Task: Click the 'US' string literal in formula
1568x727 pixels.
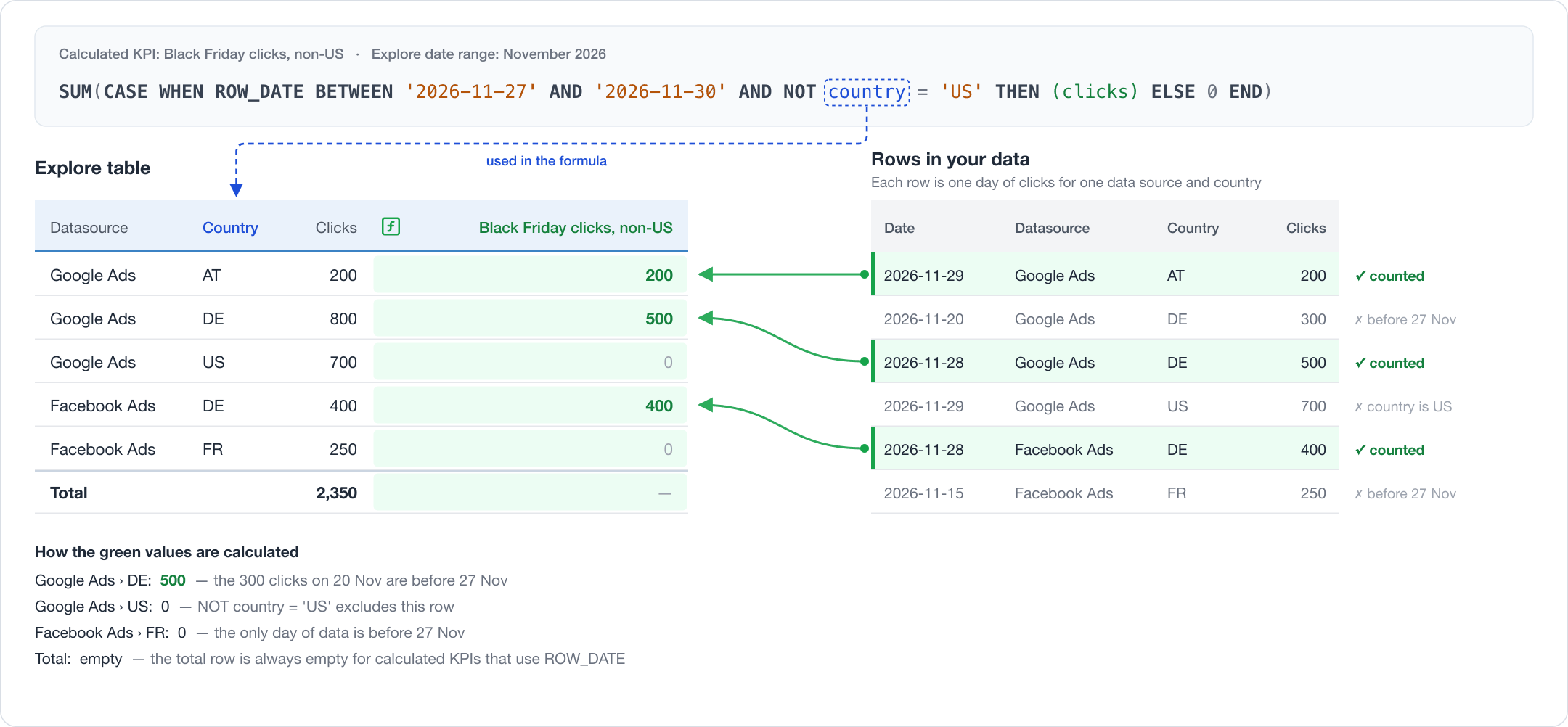Action: (961, 92)
